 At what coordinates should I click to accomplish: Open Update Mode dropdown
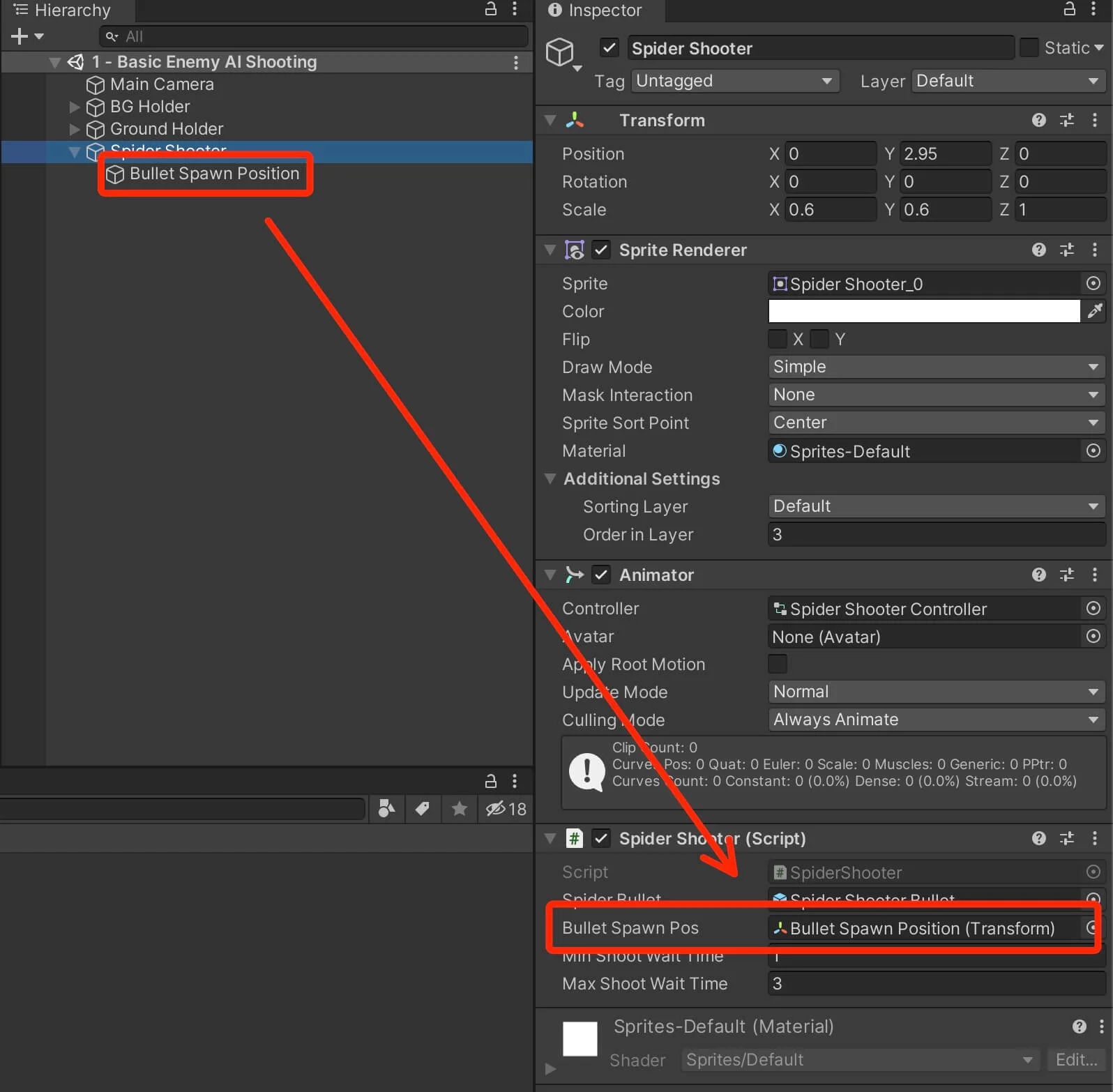pyautogui.click(x=937, y=692)
